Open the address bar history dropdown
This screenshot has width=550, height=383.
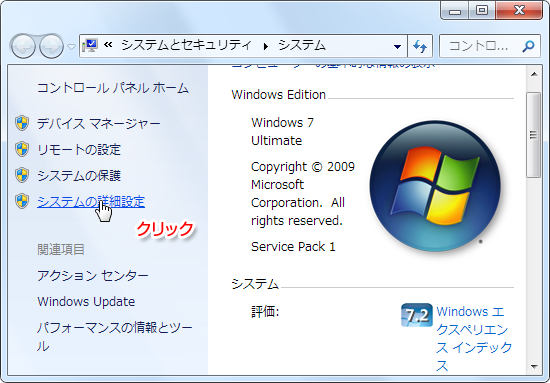(x=397, y=46)
